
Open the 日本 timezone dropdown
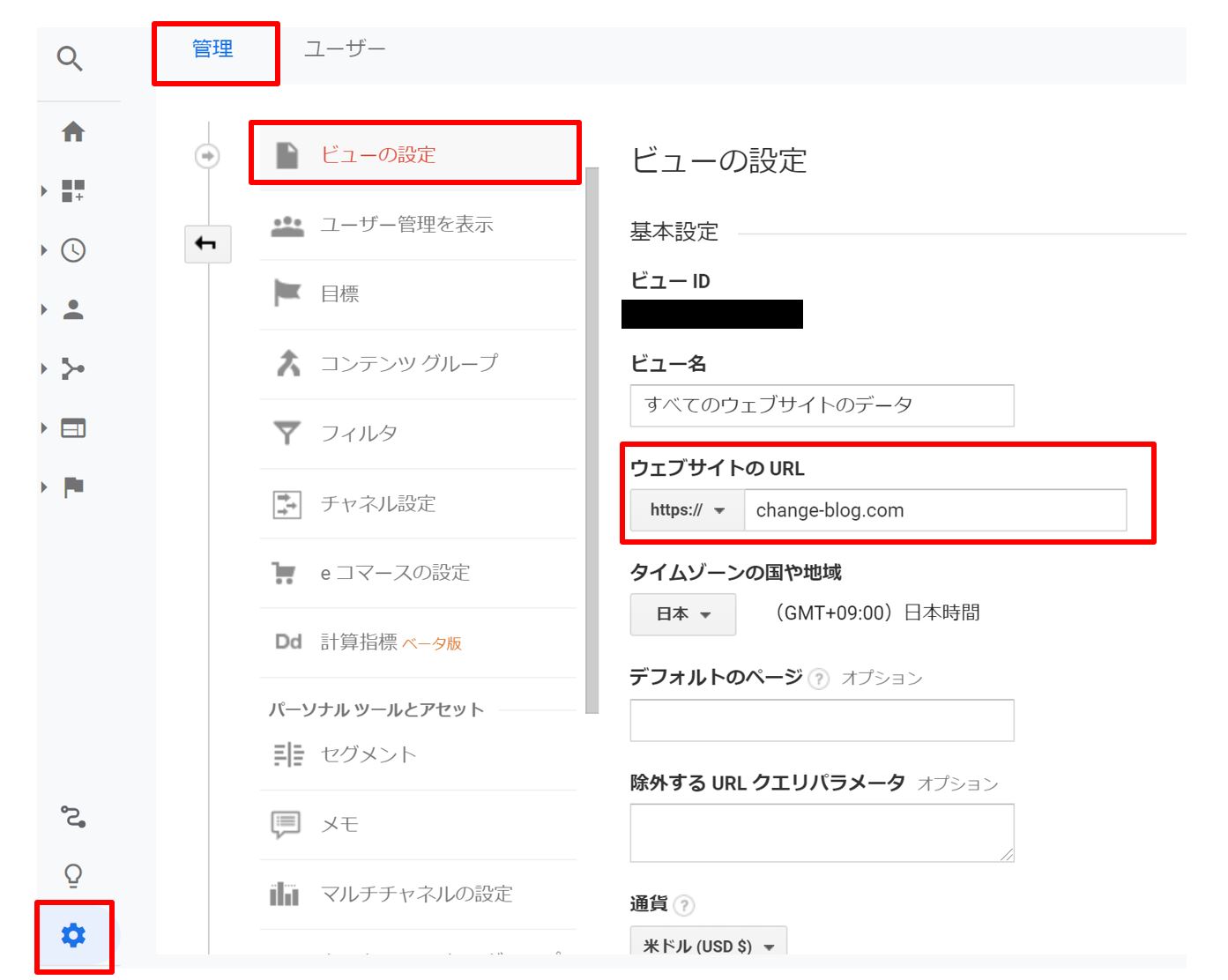[682, 614]
